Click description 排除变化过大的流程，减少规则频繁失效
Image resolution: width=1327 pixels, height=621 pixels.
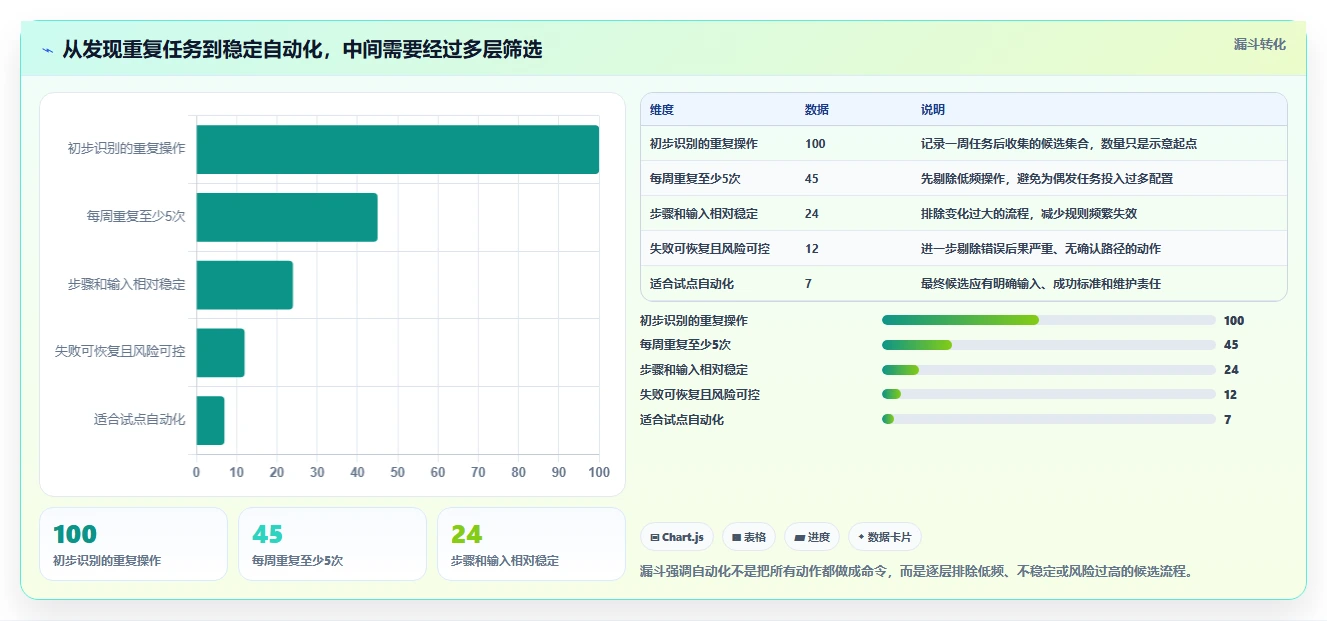pos(1029,214)
